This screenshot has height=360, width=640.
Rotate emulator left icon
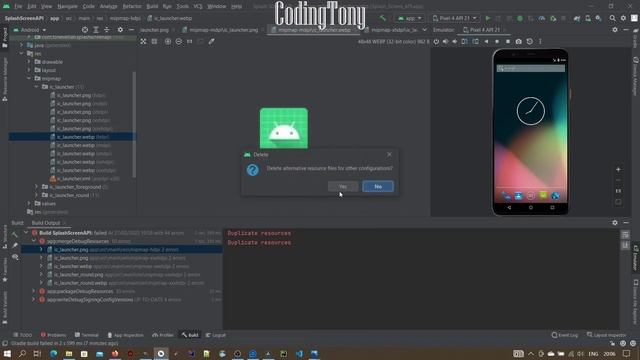[464, 41]
